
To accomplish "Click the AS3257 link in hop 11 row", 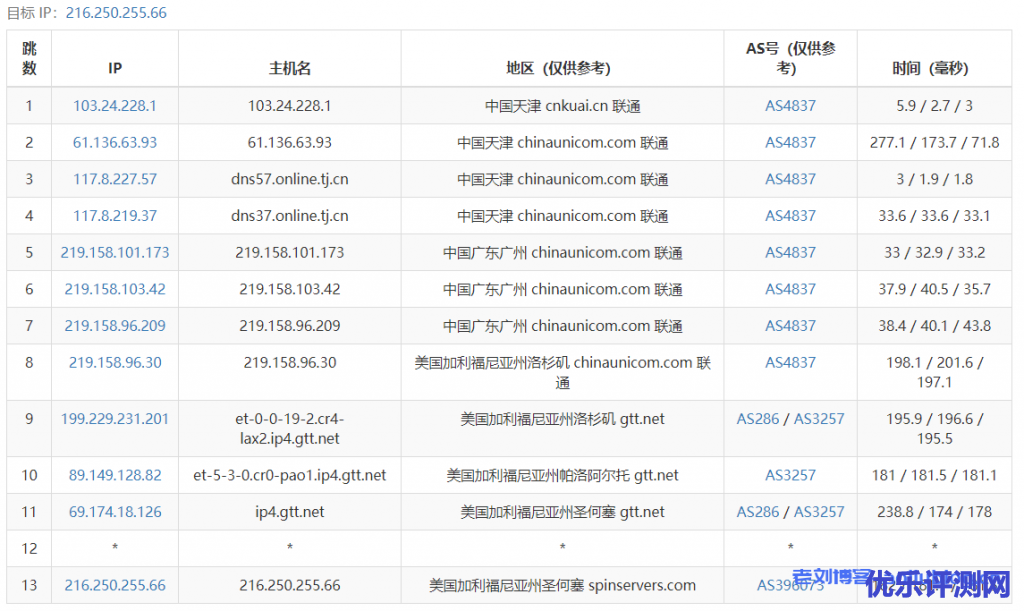I will click(819, 512).
